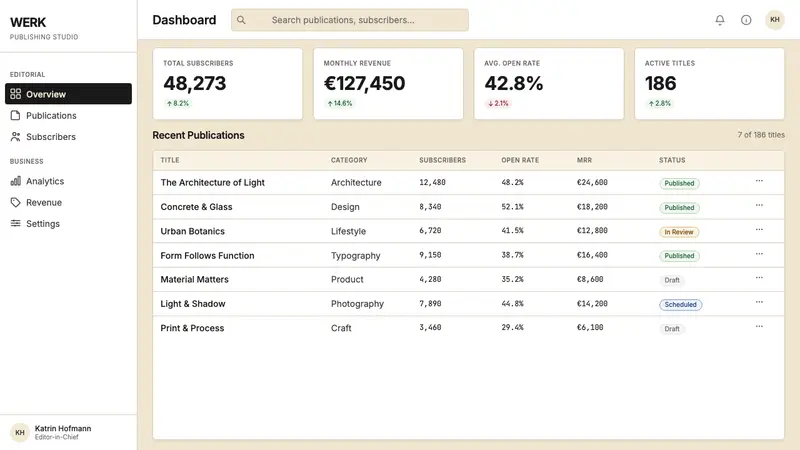
Task: Open more options for Light & Shadow
Action: 759,302
